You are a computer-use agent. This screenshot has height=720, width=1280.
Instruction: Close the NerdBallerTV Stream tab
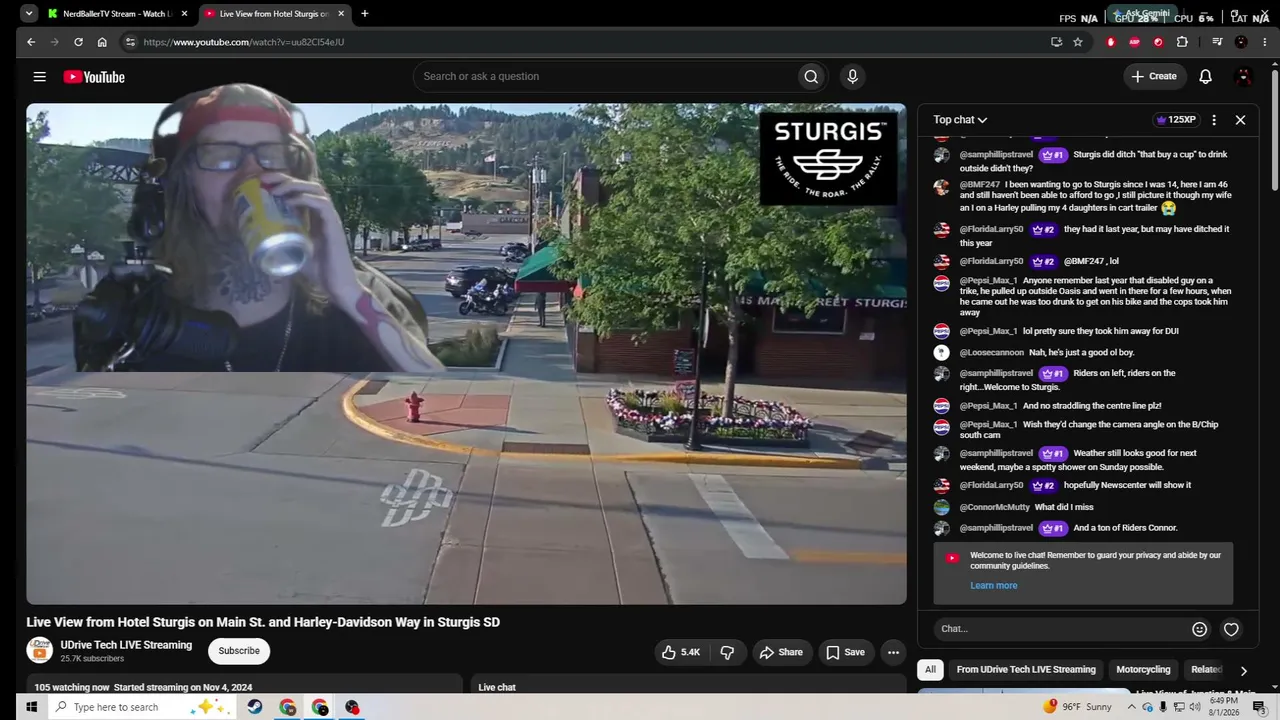(x=184, y=14)
